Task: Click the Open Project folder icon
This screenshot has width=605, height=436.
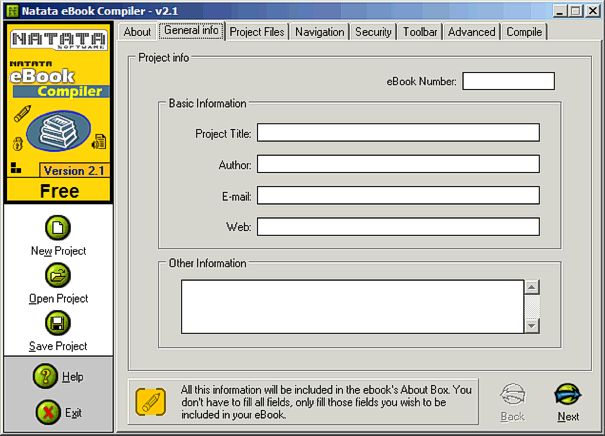Action: [58, 275]
